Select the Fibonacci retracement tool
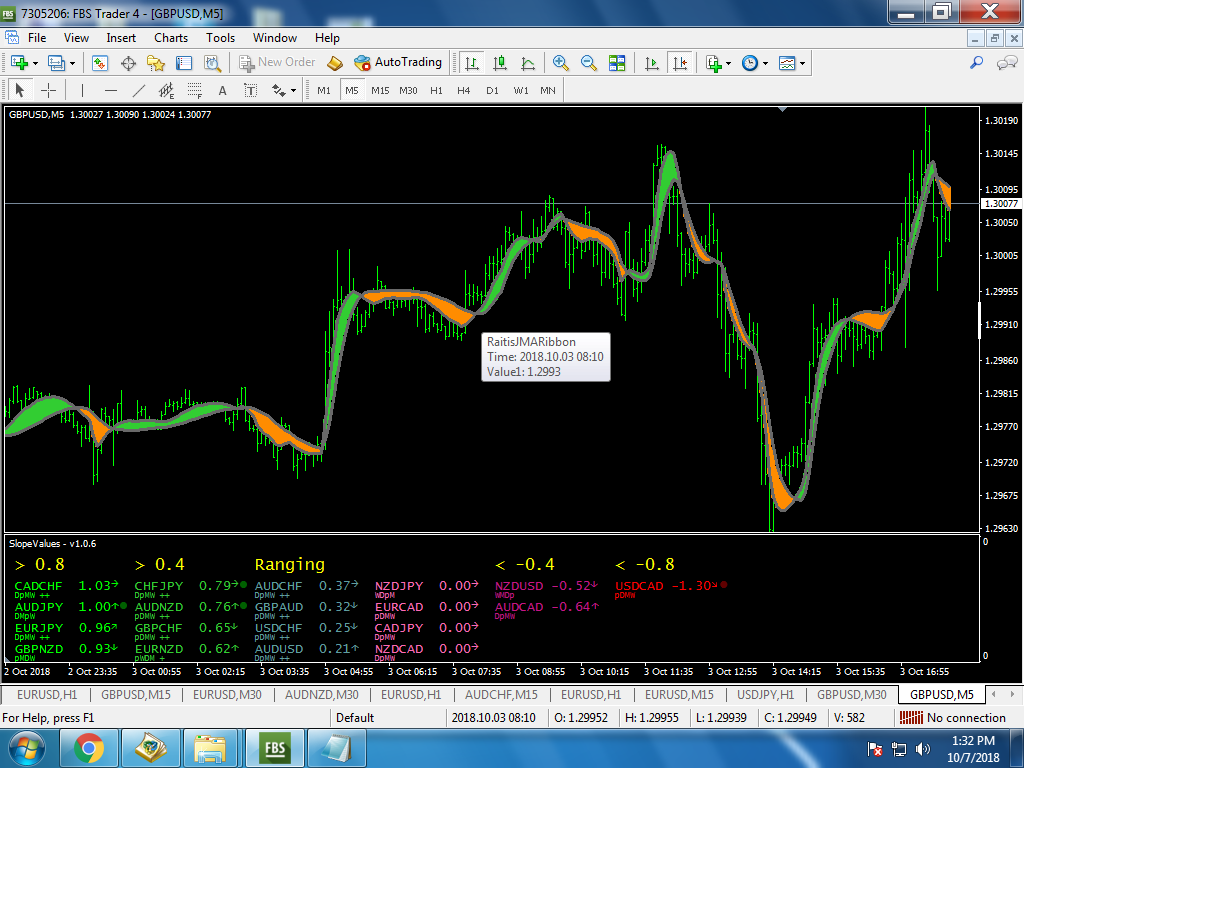This screenshot has width=1228, height=920. [195, 90]
